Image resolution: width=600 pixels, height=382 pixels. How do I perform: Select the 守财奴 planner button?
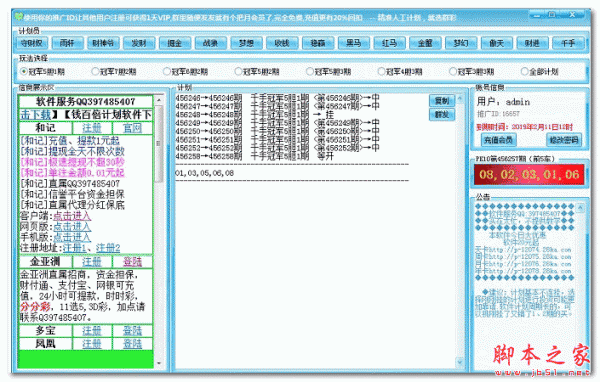[x=32, y=43]
